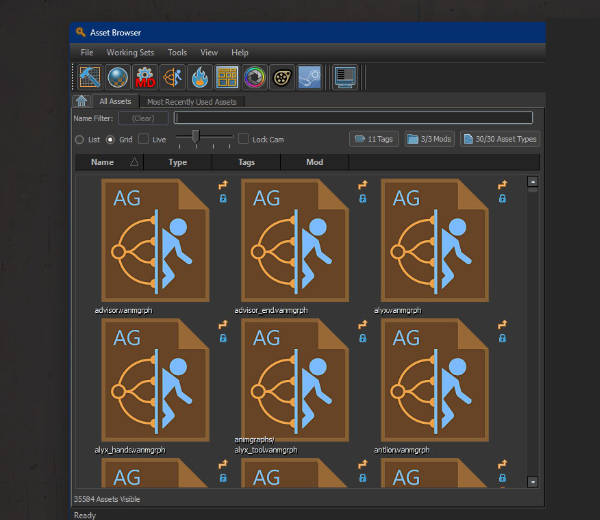600x520 pixels.
Task: Click the Tags column header
Action: tap(246, 162)
